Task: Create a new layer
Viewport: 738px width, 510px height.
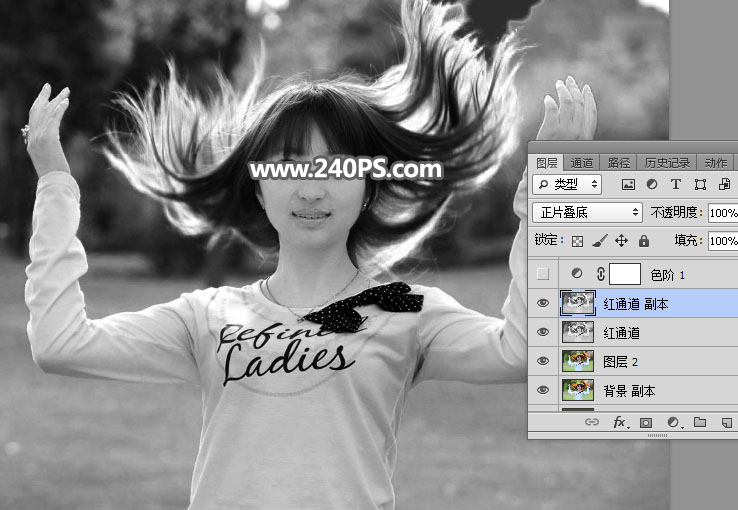Action: click(x=727, y=422)
